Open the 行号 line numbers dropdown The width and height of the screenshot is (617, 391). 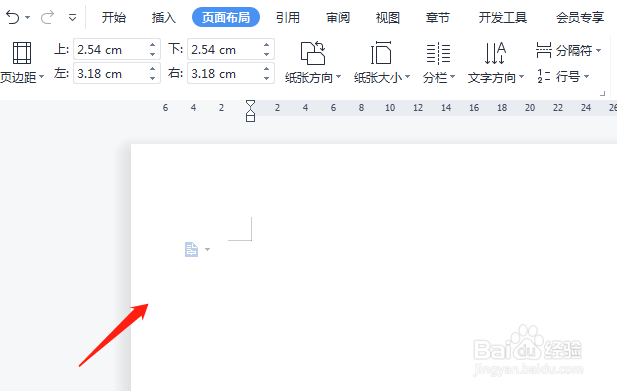[563, 76]
